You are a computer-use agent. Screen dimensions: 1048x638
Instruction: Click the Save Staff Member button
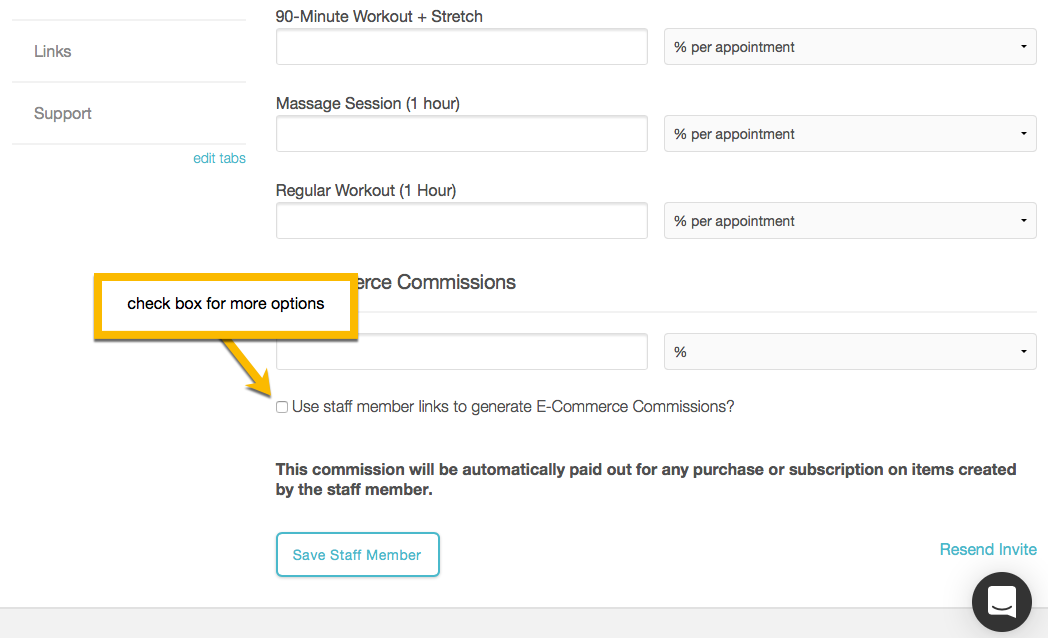pos(357,555)
